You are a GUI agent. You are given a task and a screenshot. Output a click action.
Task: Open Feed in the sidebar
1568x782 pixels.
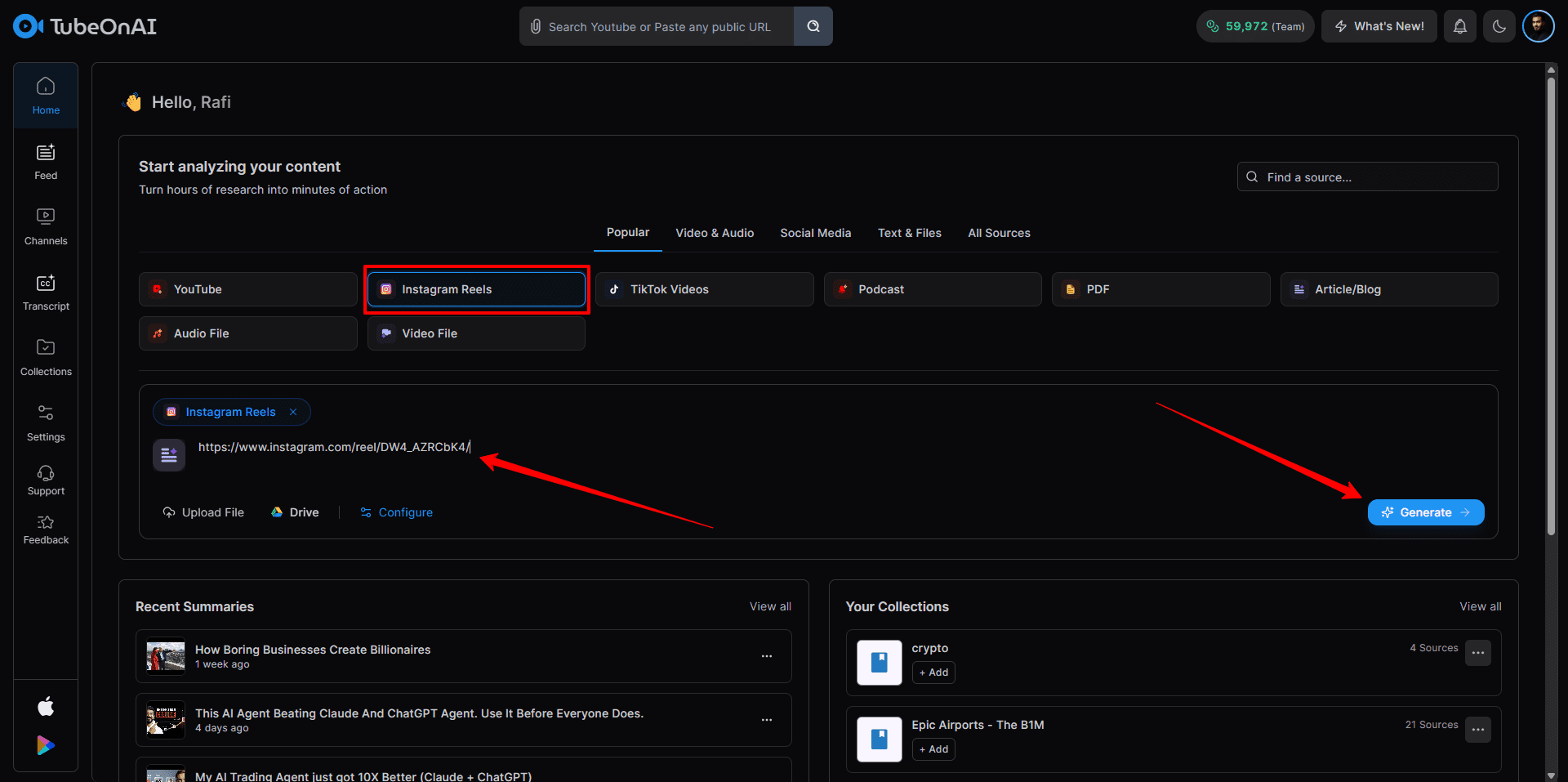(46, 162)
